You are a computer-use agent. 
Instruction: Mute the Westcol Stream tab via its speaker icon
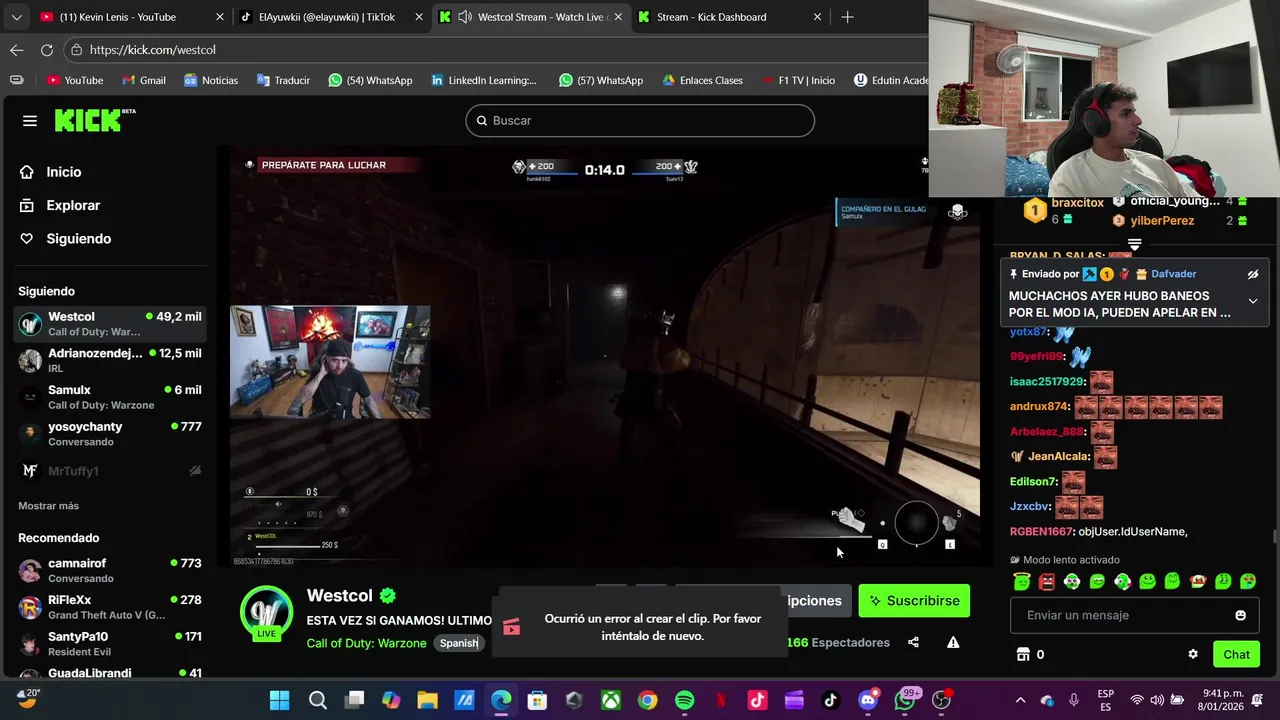[x=465, y=17]
